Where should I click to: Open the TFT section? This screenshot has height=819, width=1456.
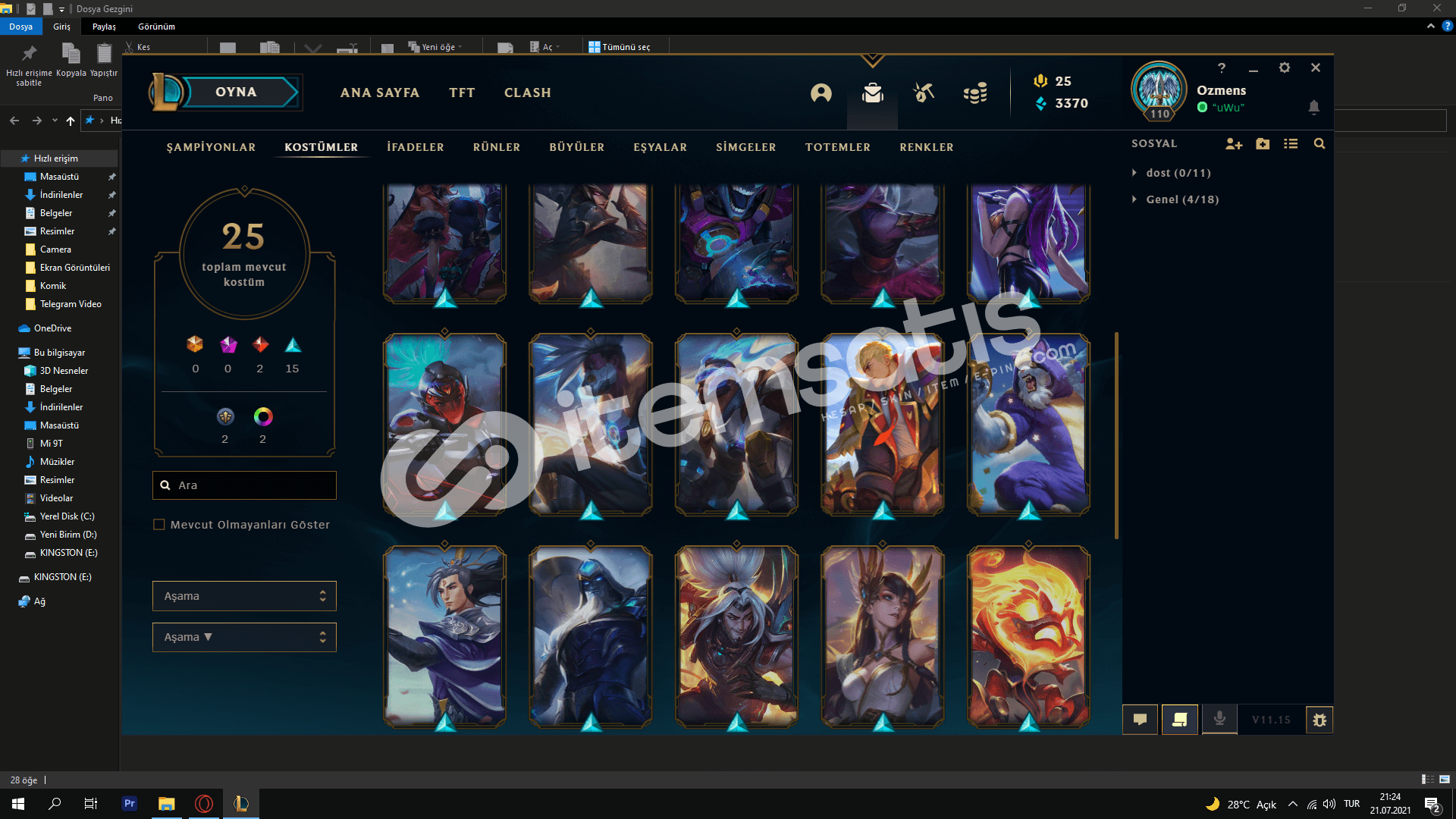pyautogui.click(x=462, y=93)
